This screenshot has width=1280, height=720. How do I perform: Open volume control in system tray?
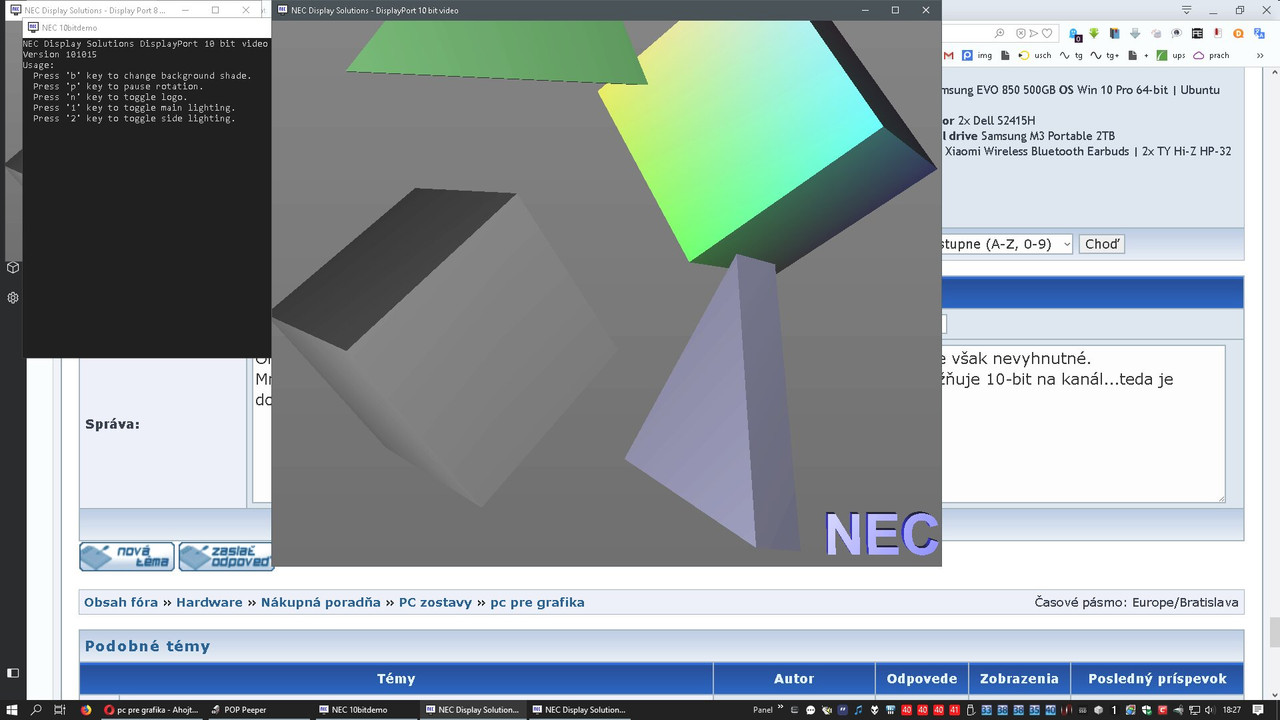pyautogui.click(x=1209, y=710)
